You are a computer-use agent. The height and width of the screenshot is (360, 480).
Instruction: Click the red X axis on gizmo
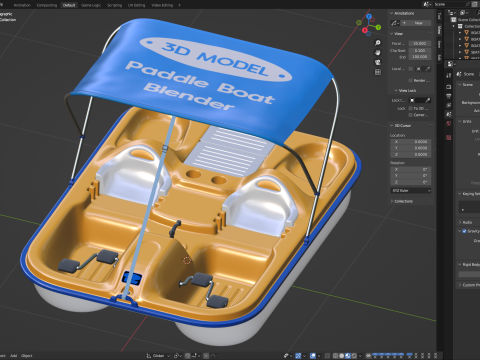(x=365, y=31)
